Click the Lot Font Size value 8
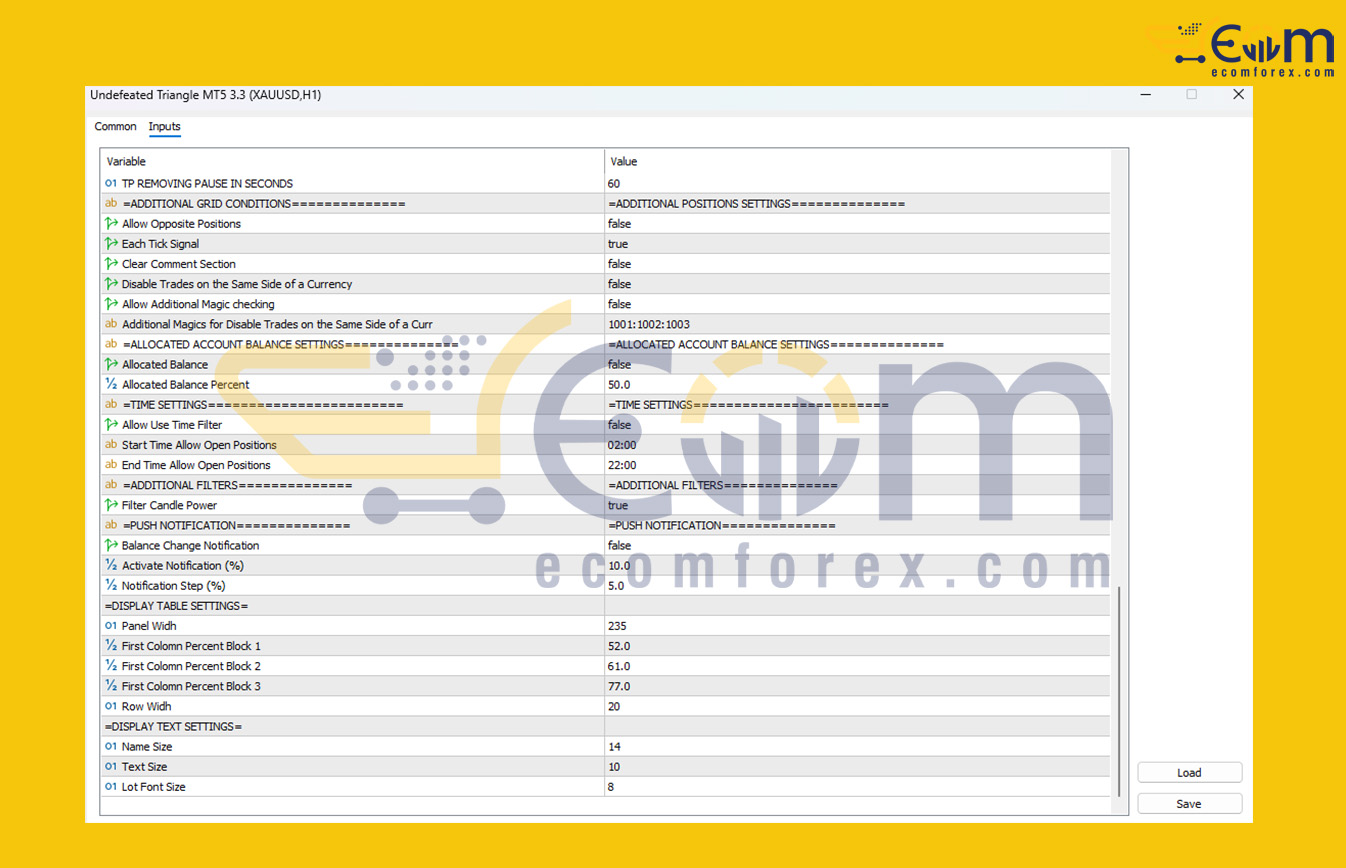 click(611, 787)
